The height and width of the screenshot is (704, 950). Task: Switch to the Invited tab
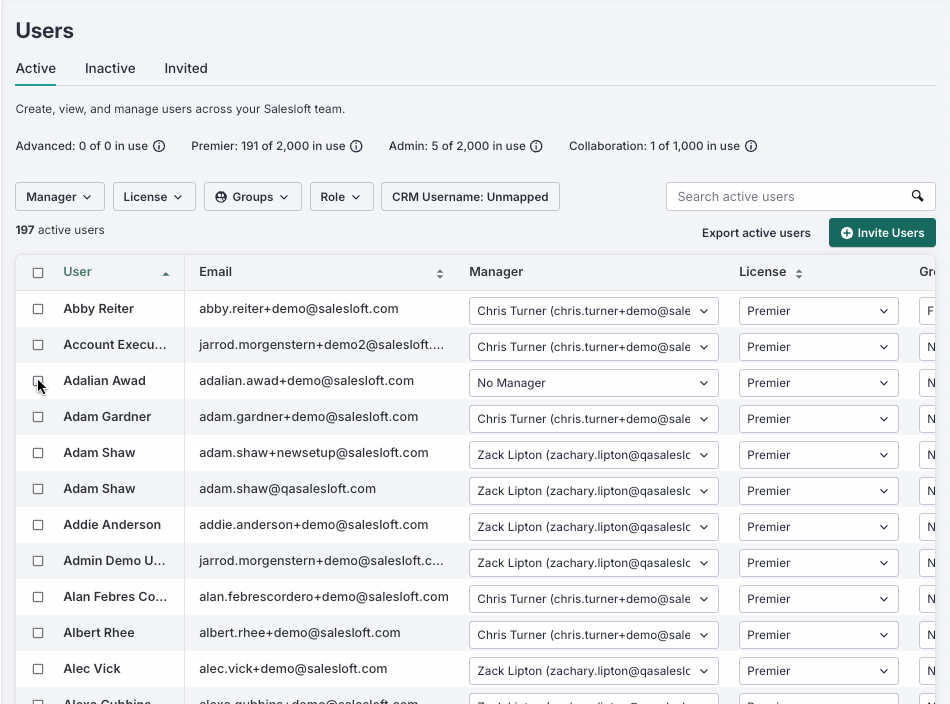(x=186, y=68)
